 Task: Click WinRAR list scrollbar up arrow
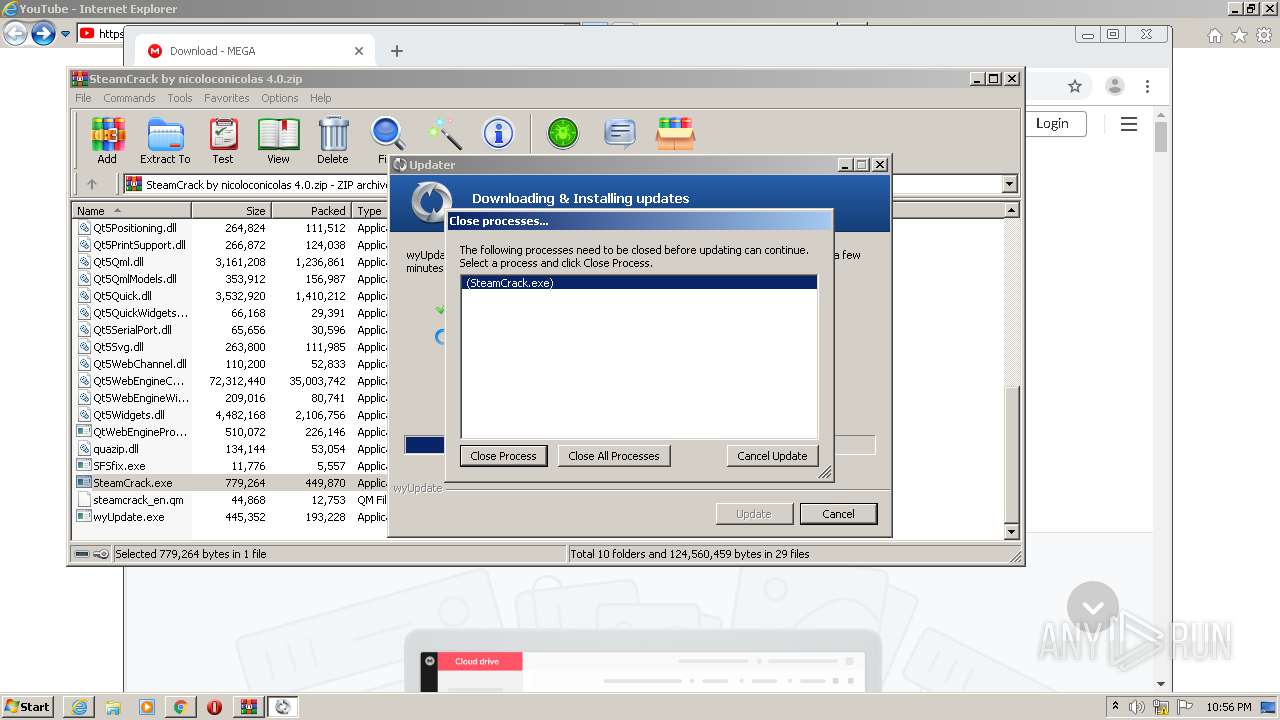(x=1011, y=210)
